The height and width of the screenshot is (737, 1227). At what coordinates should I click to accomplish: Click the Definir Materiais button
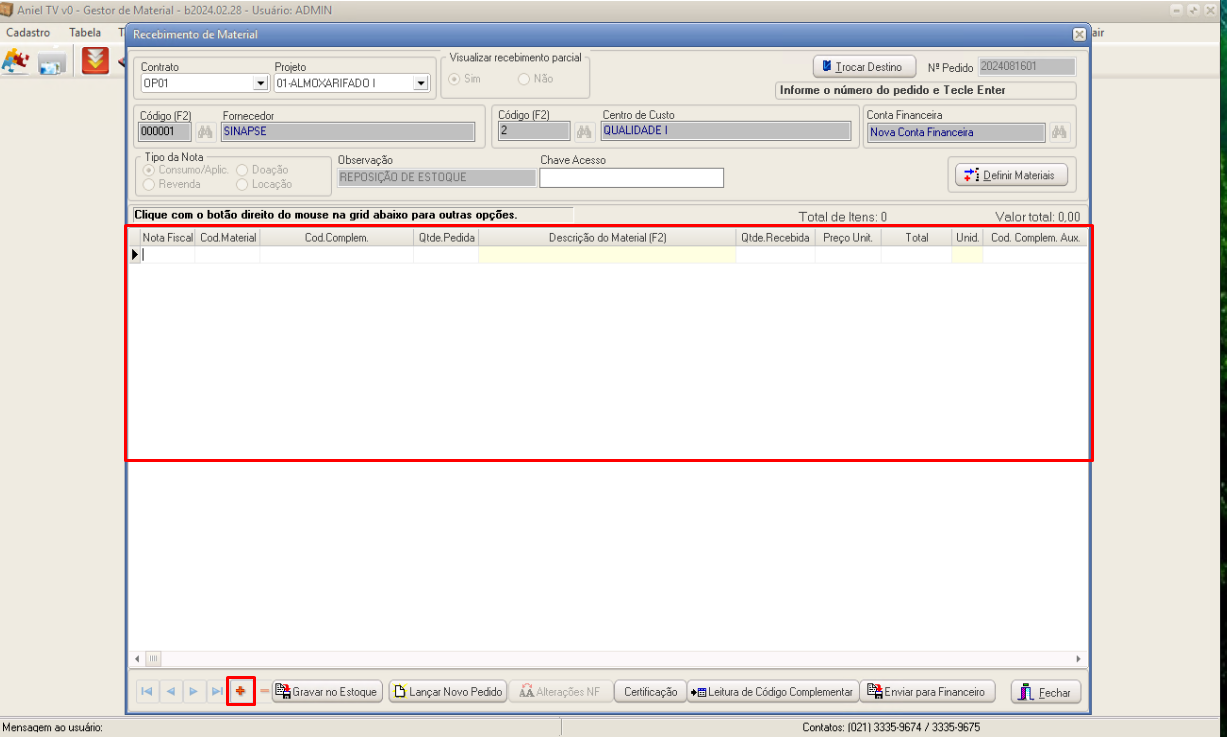tap(1011, 175)
